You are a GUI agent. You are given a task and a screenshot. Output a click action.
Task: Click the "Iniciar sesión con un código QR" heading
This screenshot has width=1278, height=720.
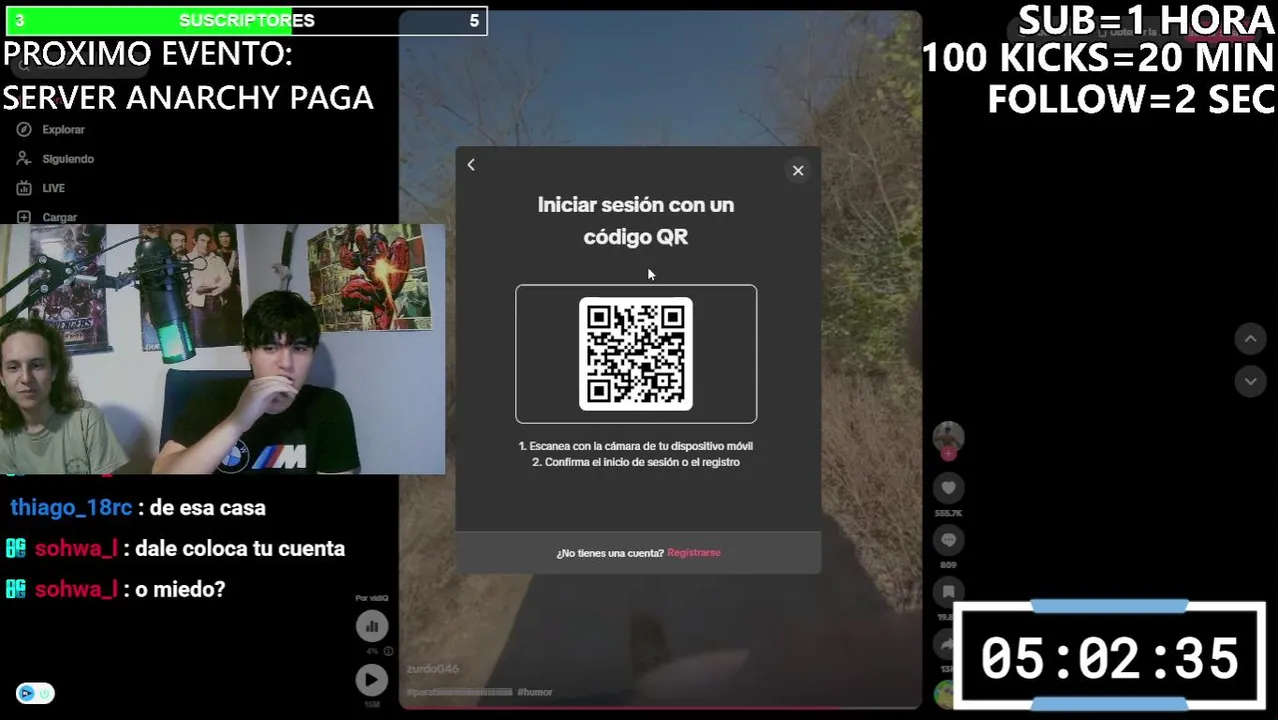[636, 221]
